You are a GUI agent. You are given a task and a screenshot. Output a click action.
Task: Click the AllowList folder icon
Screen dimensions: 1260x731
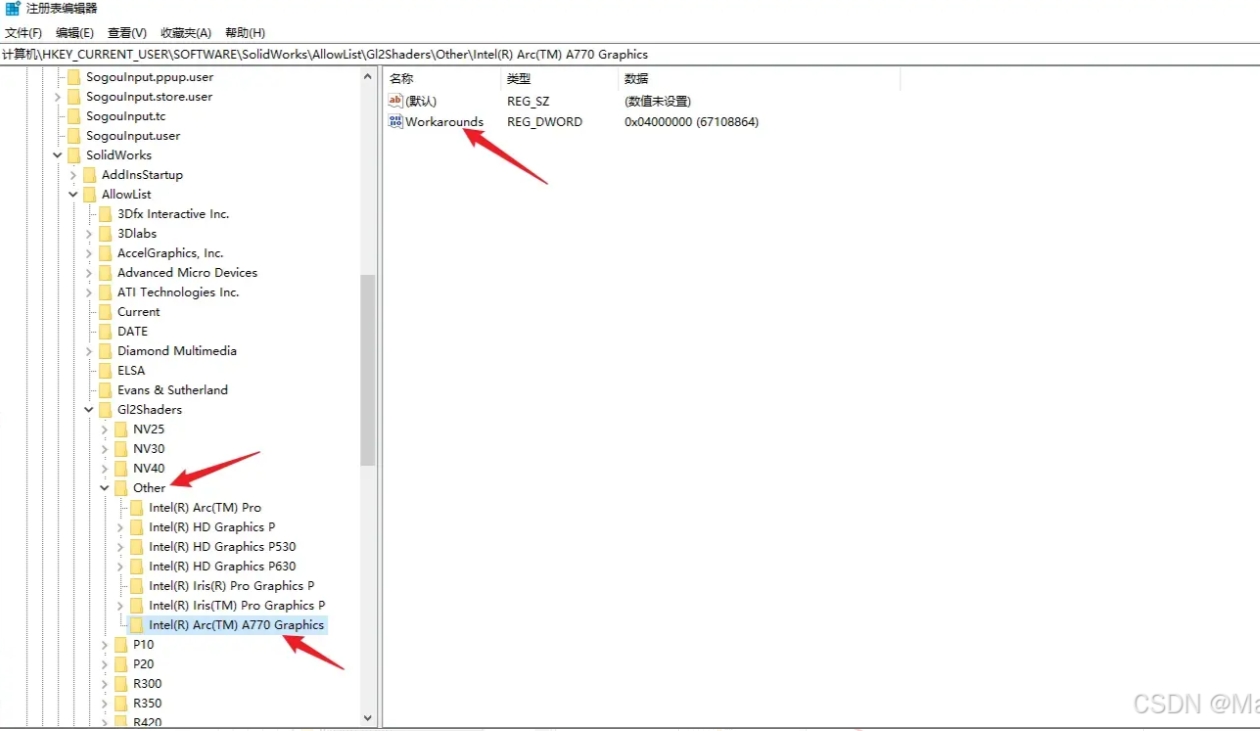(x=89, y=194)
